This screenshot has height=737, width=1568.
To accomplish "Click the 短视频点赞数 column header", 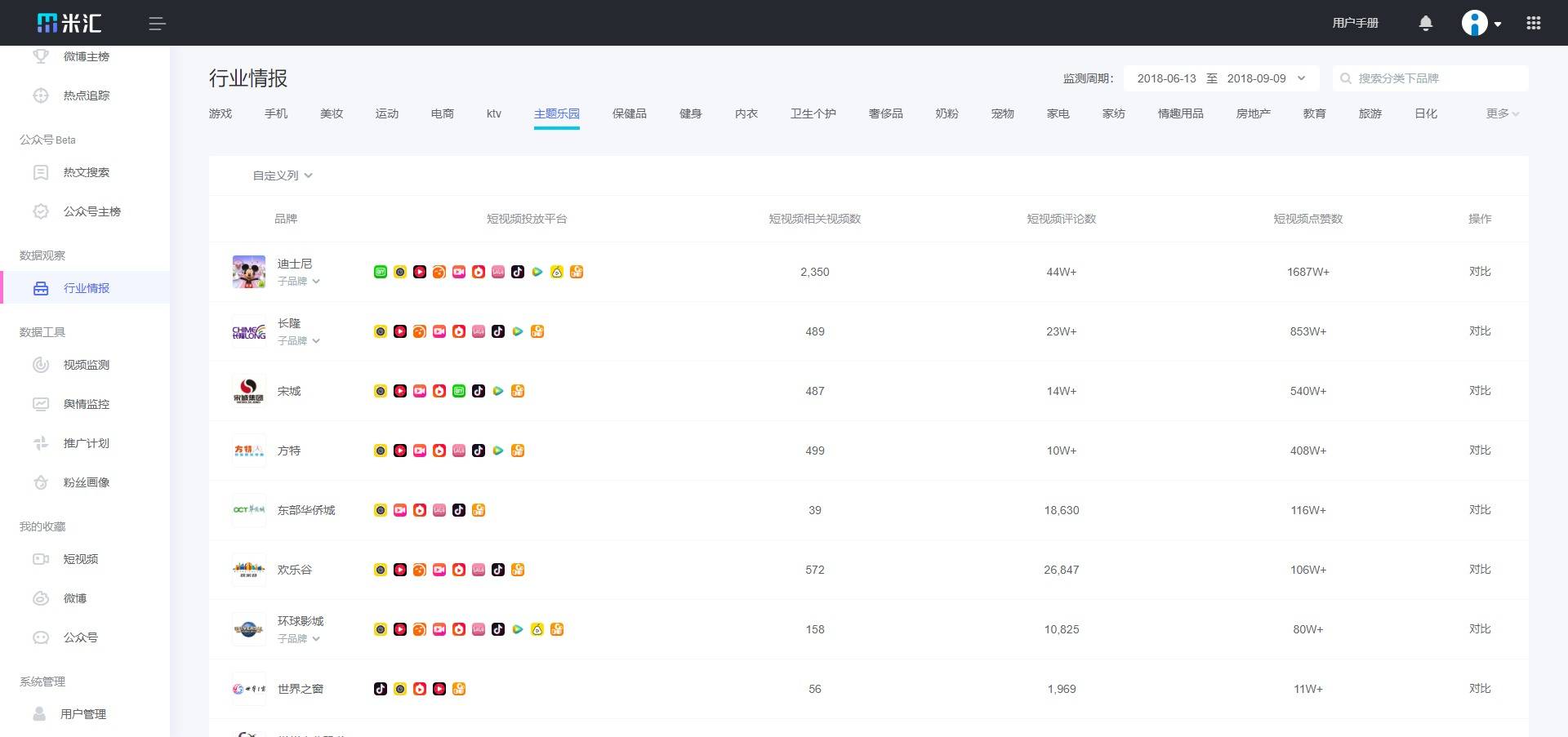I will click(x=1308, y=219).
